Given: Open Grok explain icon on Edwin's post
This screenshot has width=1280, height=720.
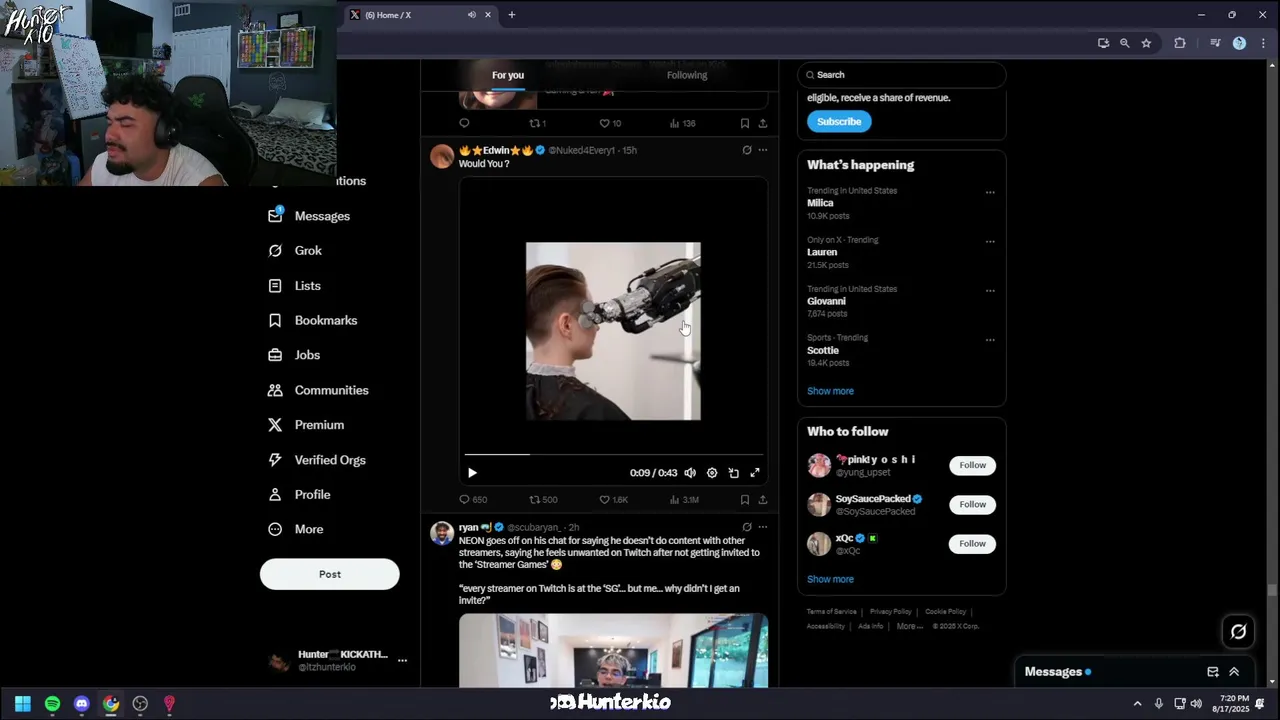Looking at the screenshot, I should click(747, 150).
